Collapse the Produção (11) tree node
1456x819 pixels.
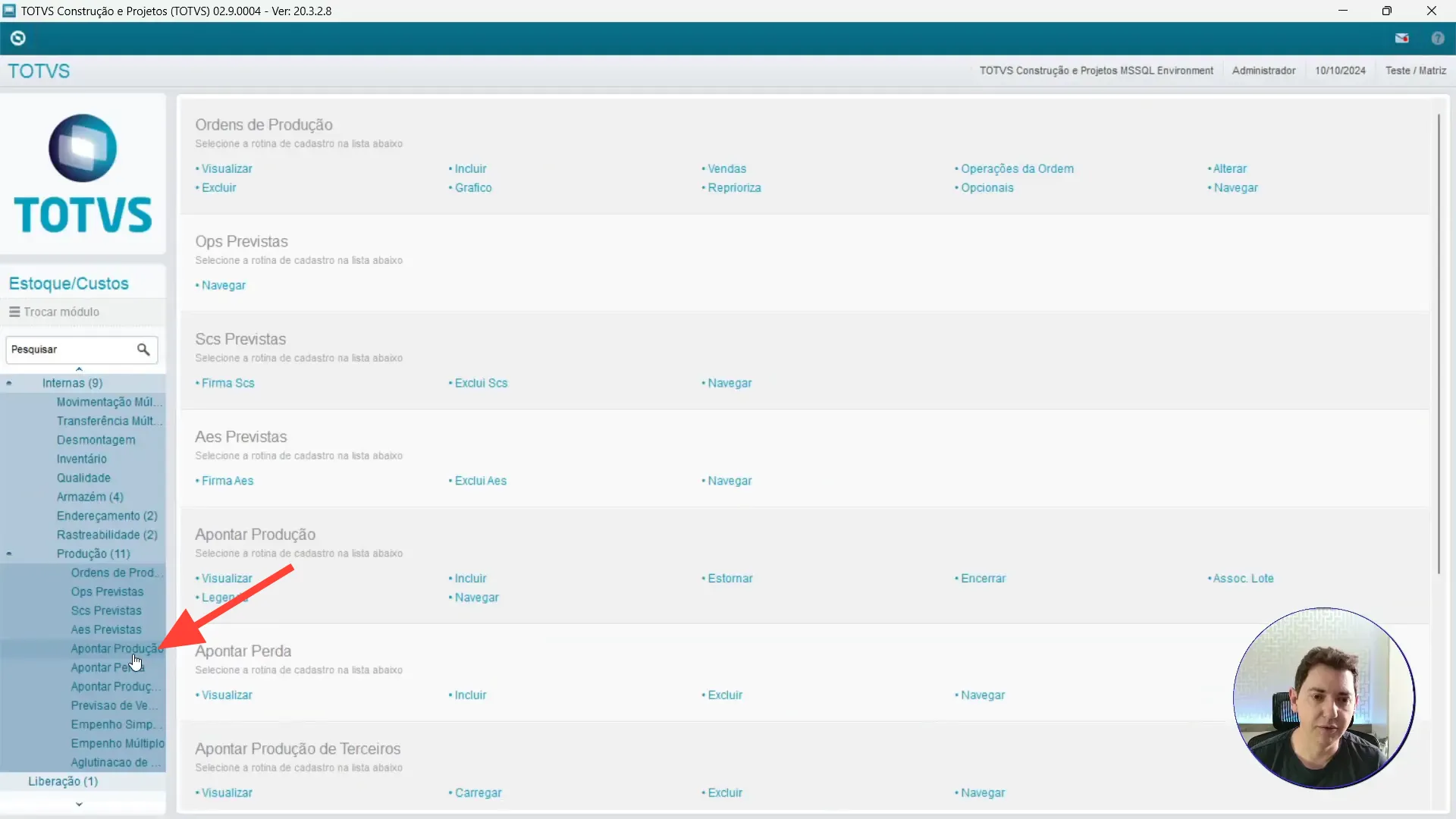[9, 554]
